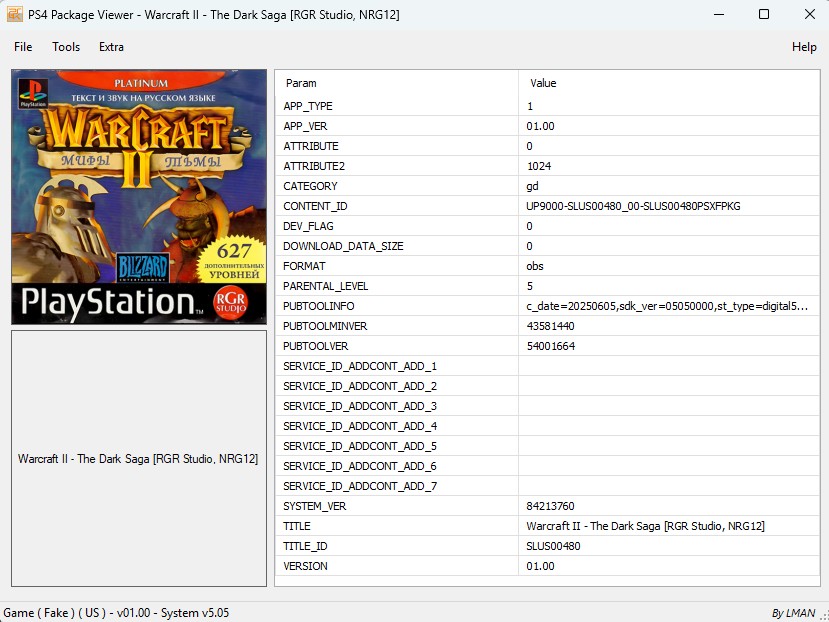Screen dimensions: 829x622
Task: Select the APP_TYPE row
Action: coord(547,106)
